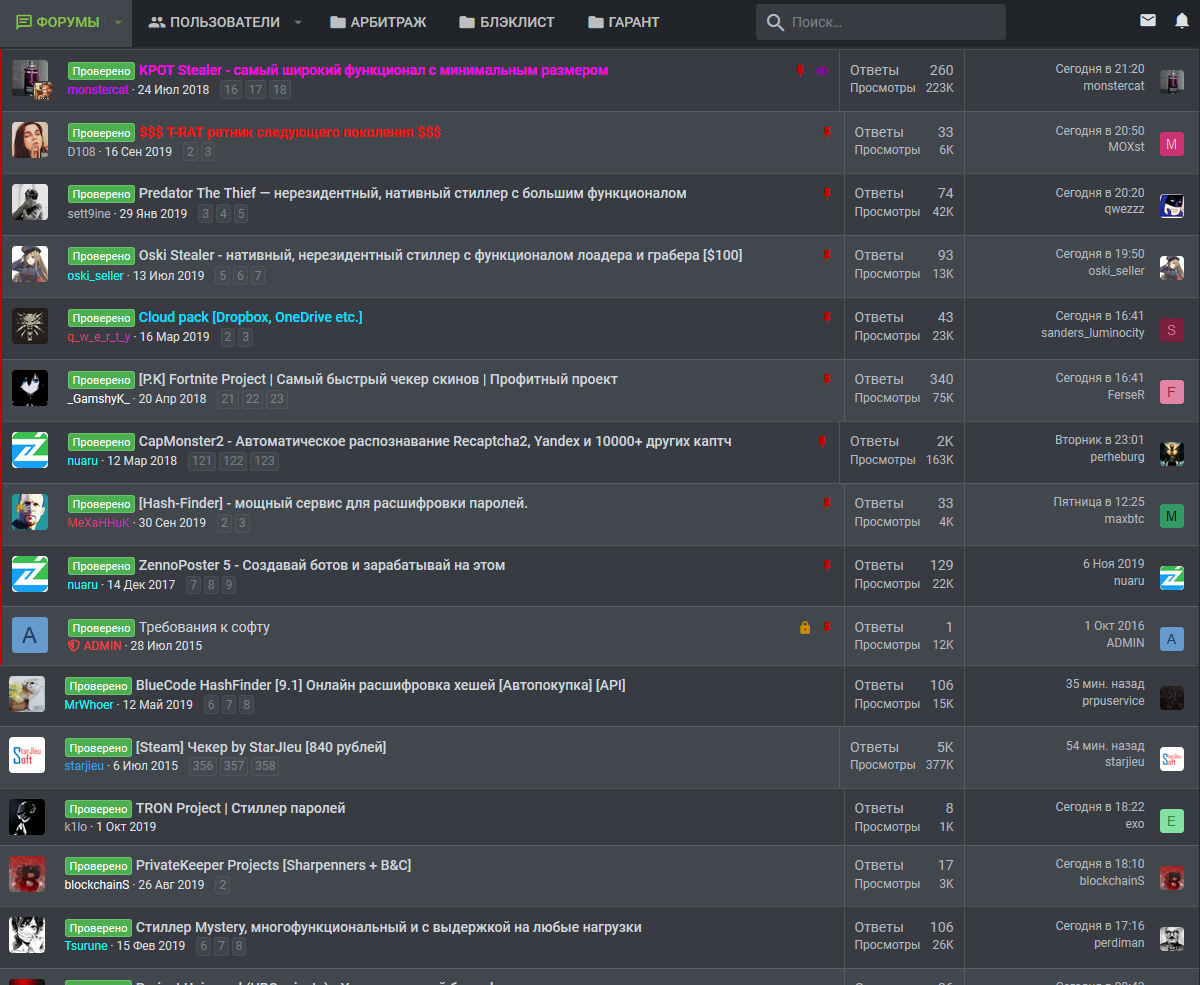Click the pin icon on KPOT Stealer thread
This screenshot has height=985, width=1200.
point(800,71)
